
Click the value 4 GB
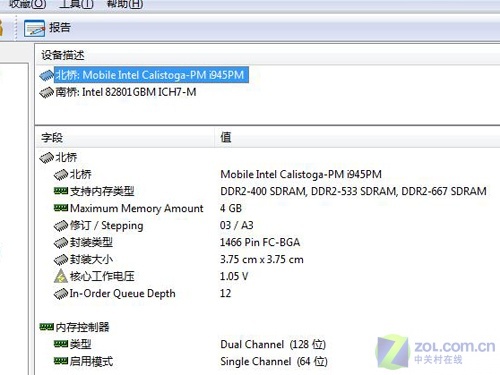coord(231,208)
